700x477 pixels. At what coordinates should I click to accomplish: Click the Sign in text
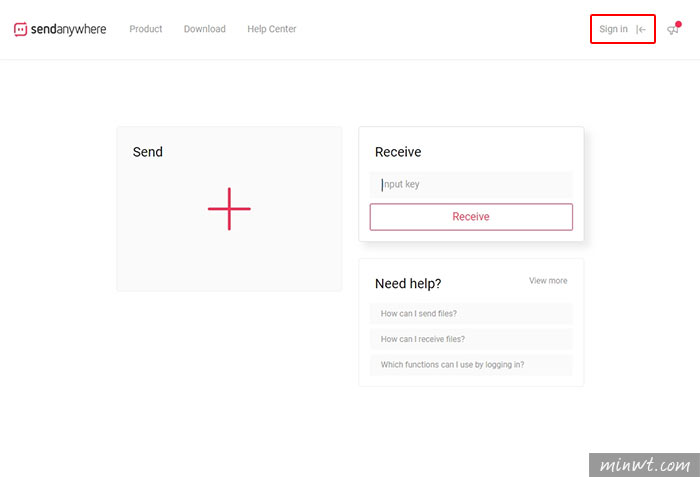(613, 29)
